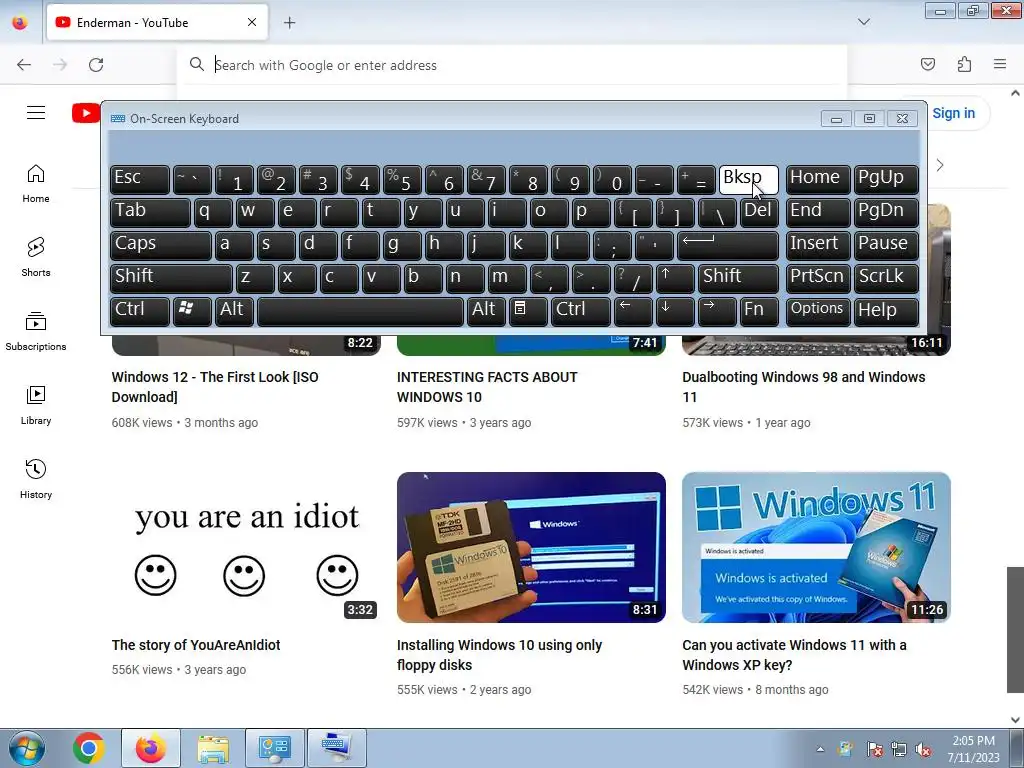Go back with Firefox back arrow

24,65
